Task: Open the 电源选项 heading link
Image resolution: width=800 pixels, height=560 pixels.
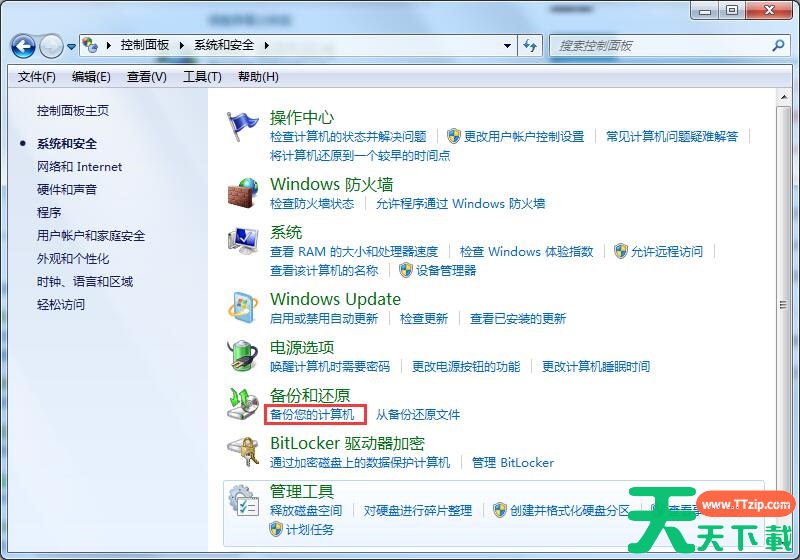Action: [x=302, y=348]
